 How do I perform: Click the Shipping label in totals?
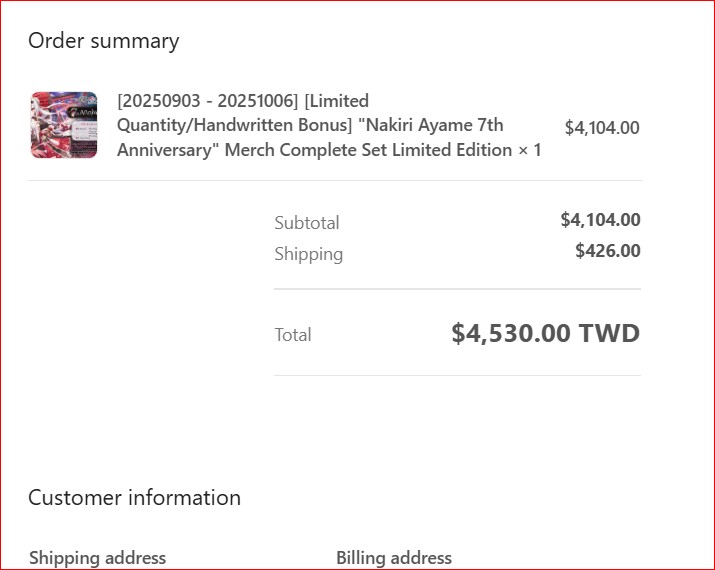coord(309,254)
